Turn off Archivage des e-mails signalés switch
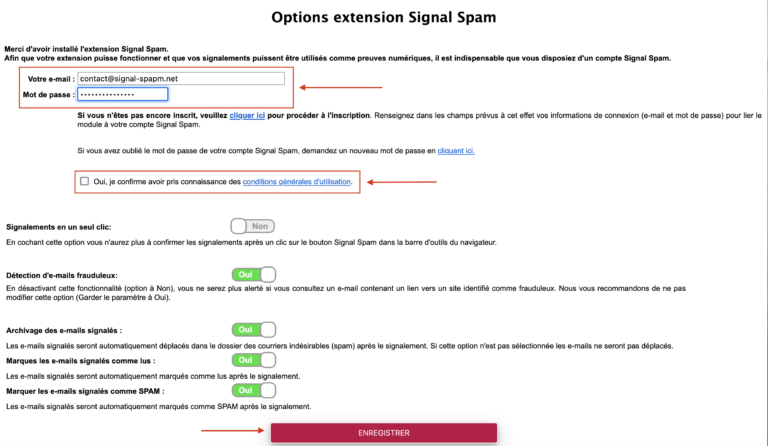The image size is (768, 446). click(254, 330)
